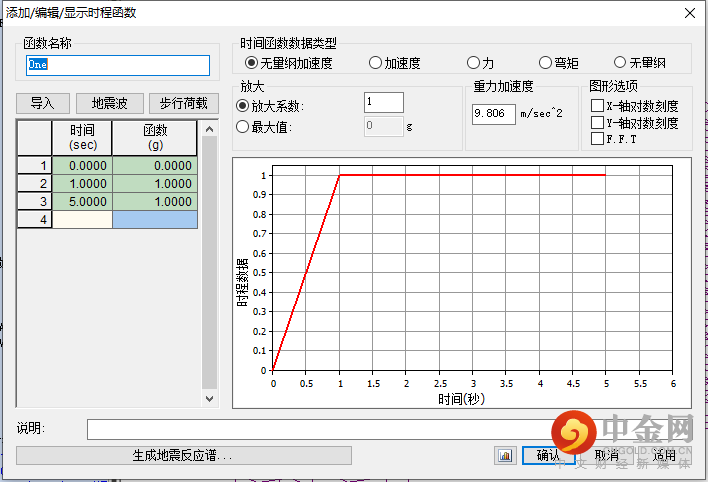Enable Y-轴对数刻度 checkbox
Viewport: 708px width, 482px height.
597,122
